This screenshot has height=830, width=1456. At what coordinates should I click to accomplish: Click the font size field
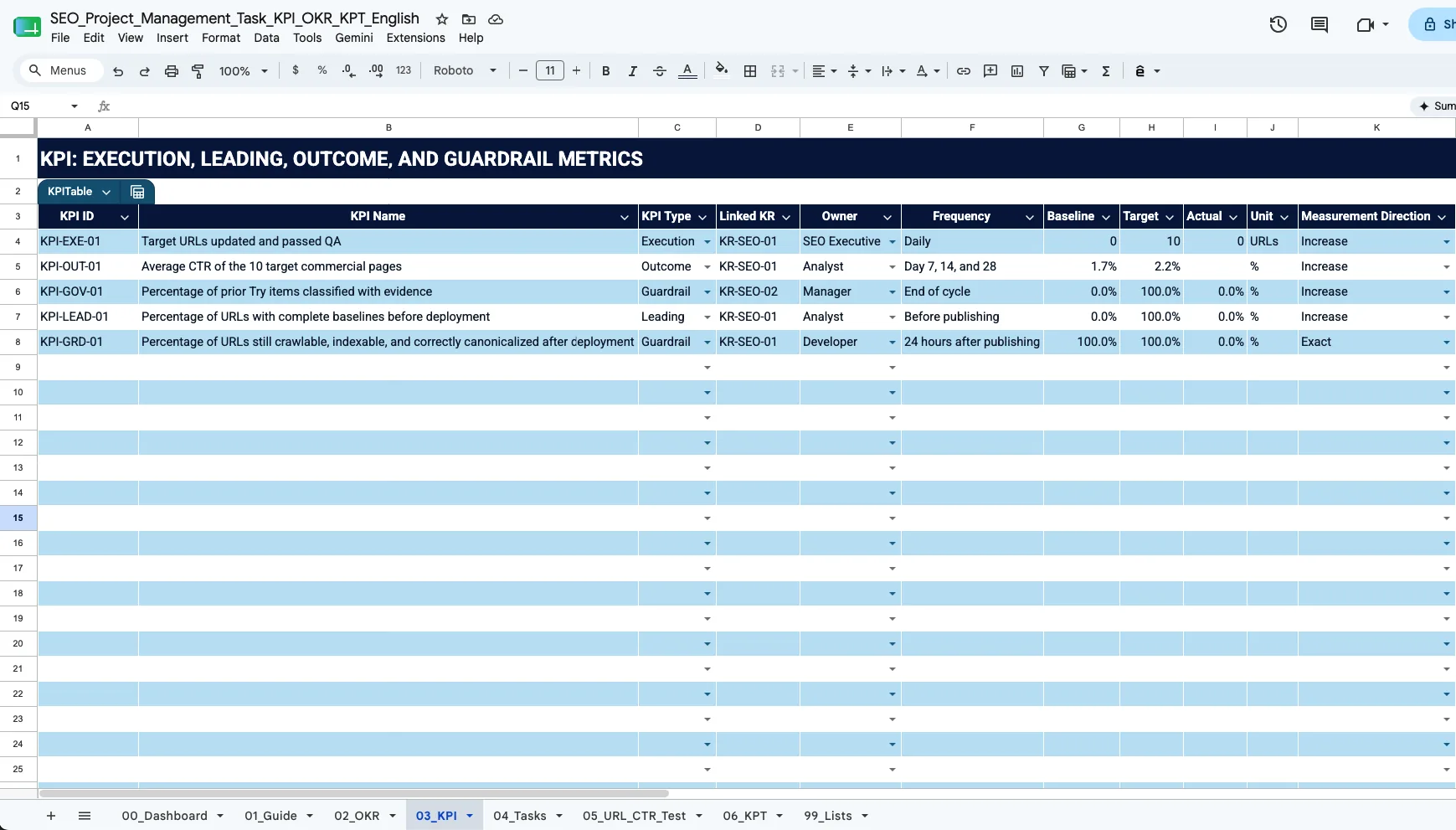550,70
